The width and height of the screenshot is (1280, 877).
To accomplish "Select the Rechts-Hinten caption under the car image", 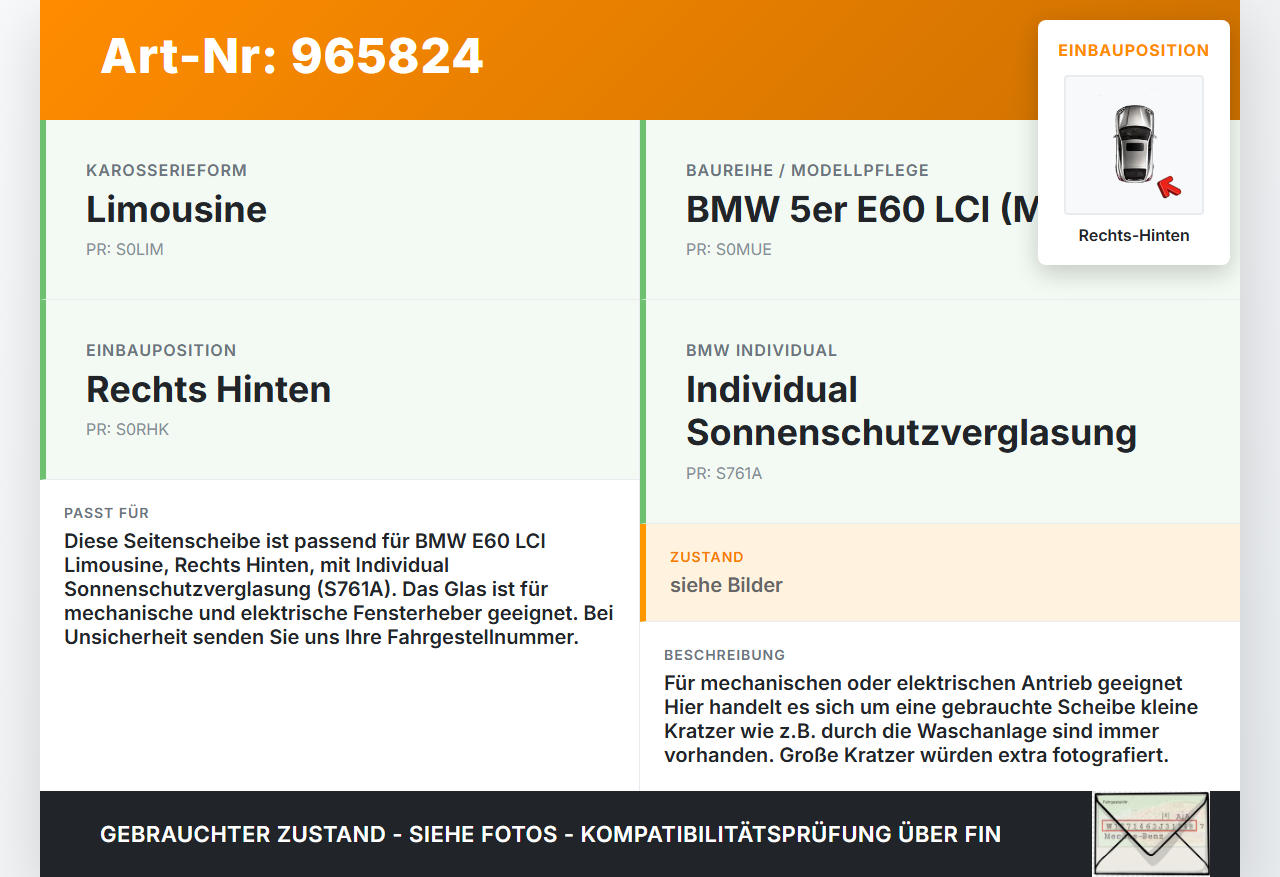I will [1133, 235].
